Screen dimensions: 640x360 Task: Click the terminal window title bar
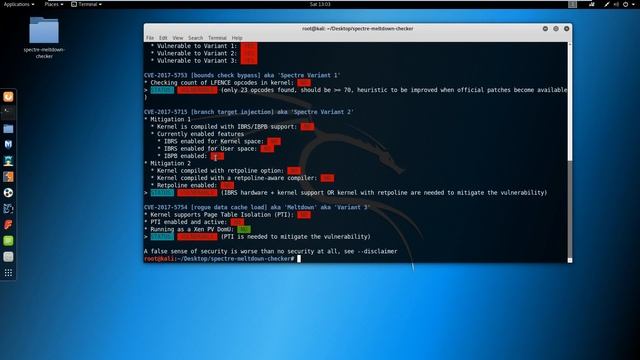(358, 29)
